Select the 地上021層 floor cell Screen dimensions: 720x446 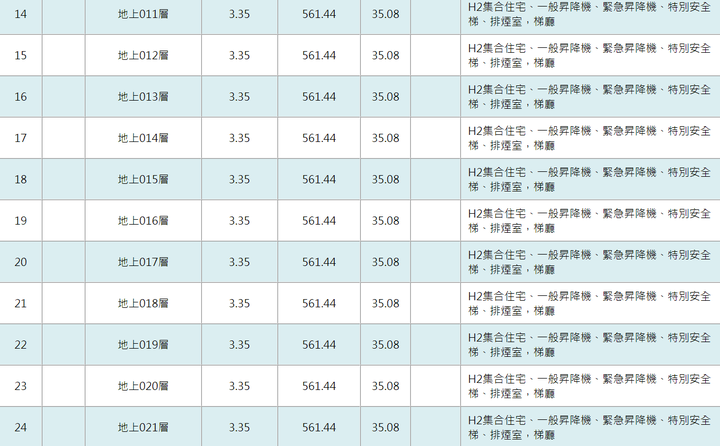point(143,427)
